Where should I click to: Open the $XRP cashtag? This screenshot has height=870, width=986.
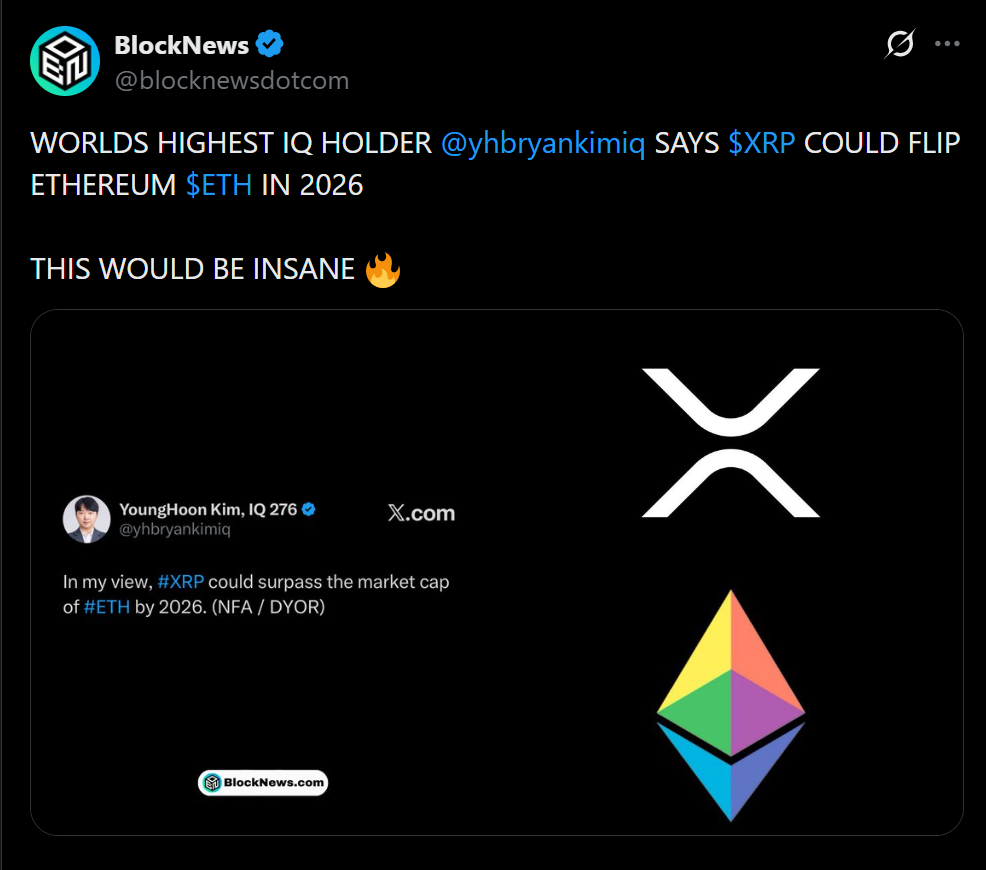761,143
